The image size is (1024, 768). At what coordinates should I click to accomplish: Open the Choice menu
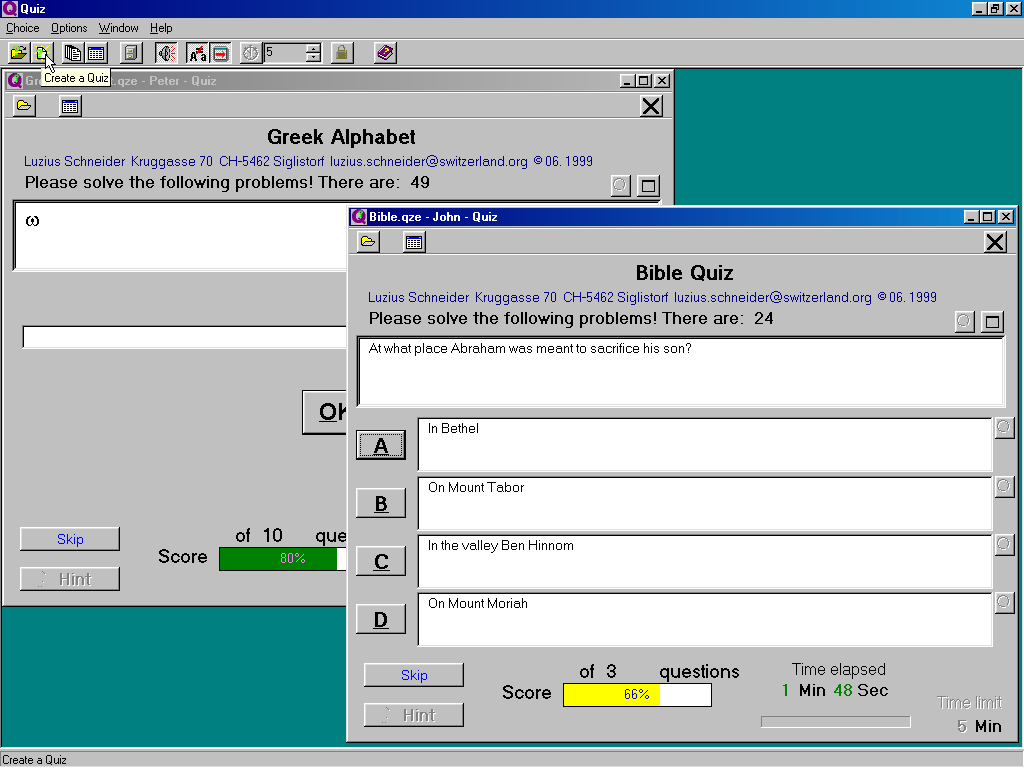[x=23, y=28]
